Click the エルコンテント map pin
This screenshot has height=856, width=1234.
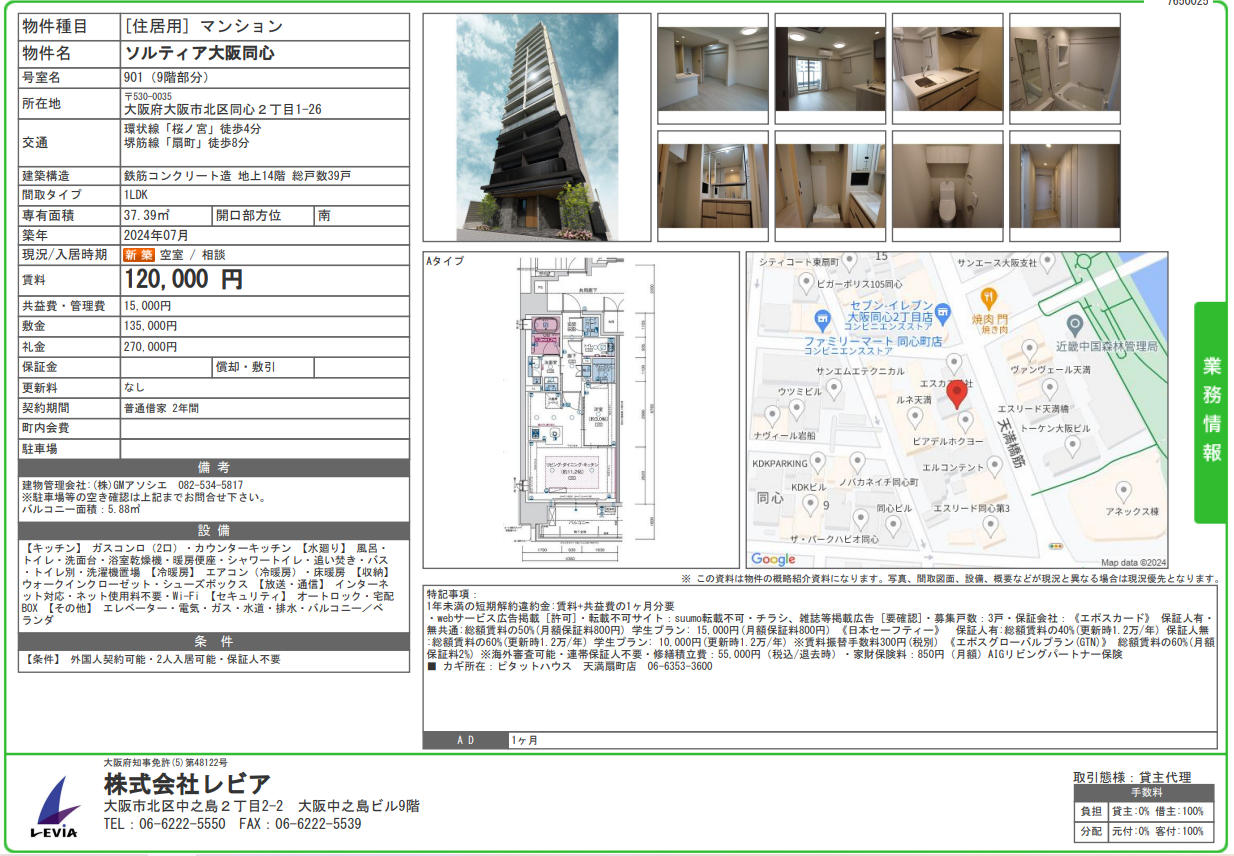(x=994, y=466)
